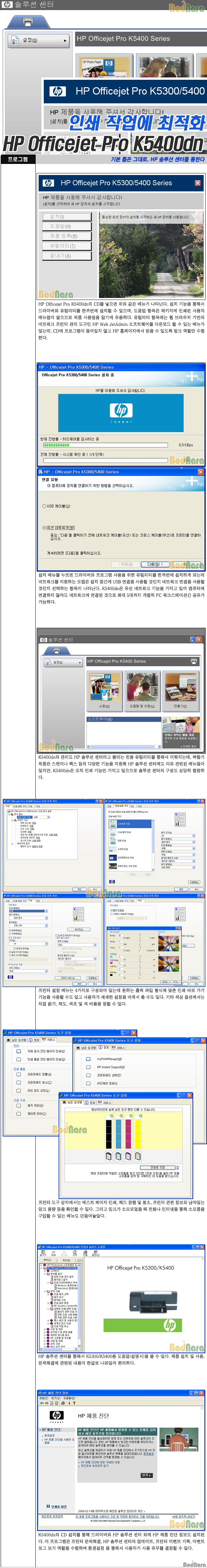Select the 서비스 tab in the middle toolbox window
This screenshot has height=1568, width=207.
point(118,1048)
